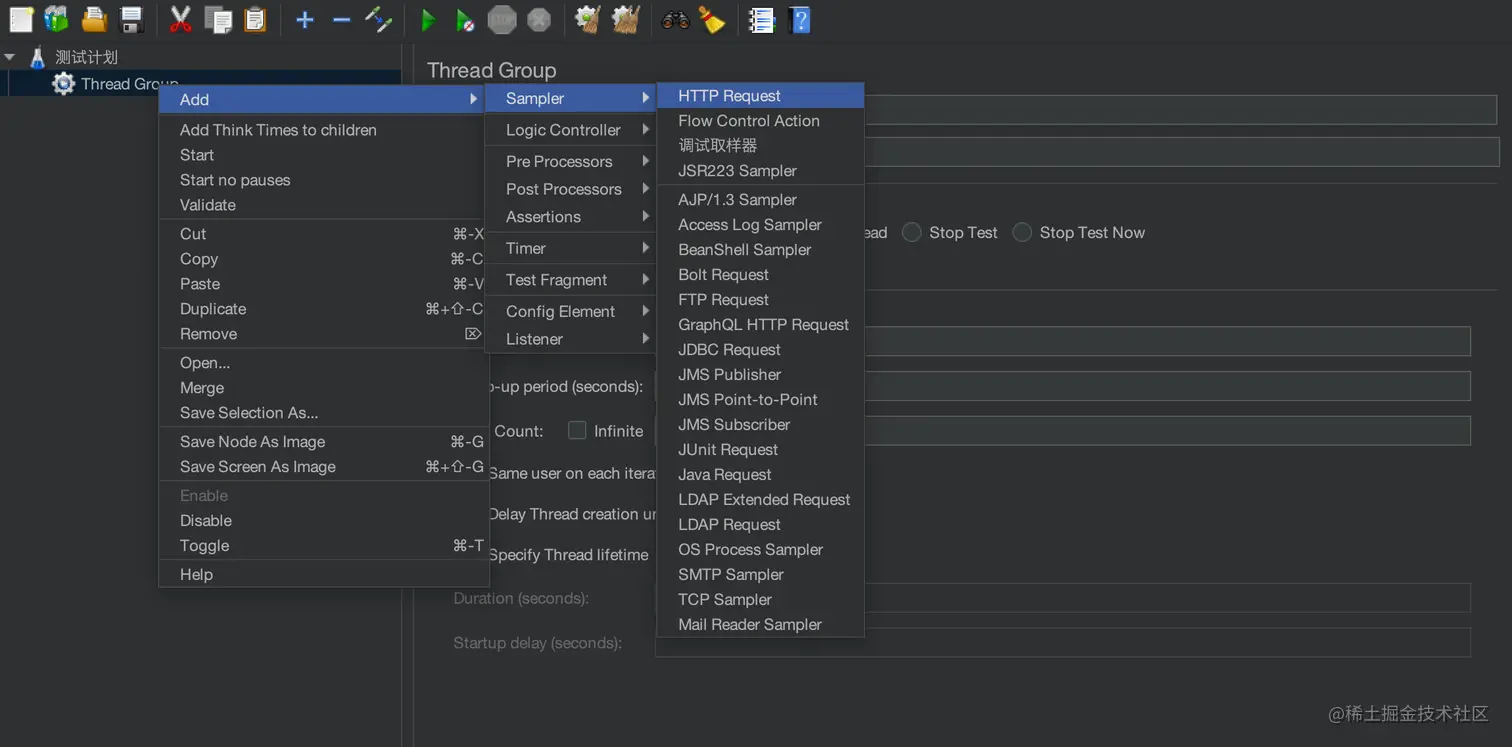Click Help at the bottom of the context menu
The width and height of the screenshot is (1512, 747).
click(322, 575)
